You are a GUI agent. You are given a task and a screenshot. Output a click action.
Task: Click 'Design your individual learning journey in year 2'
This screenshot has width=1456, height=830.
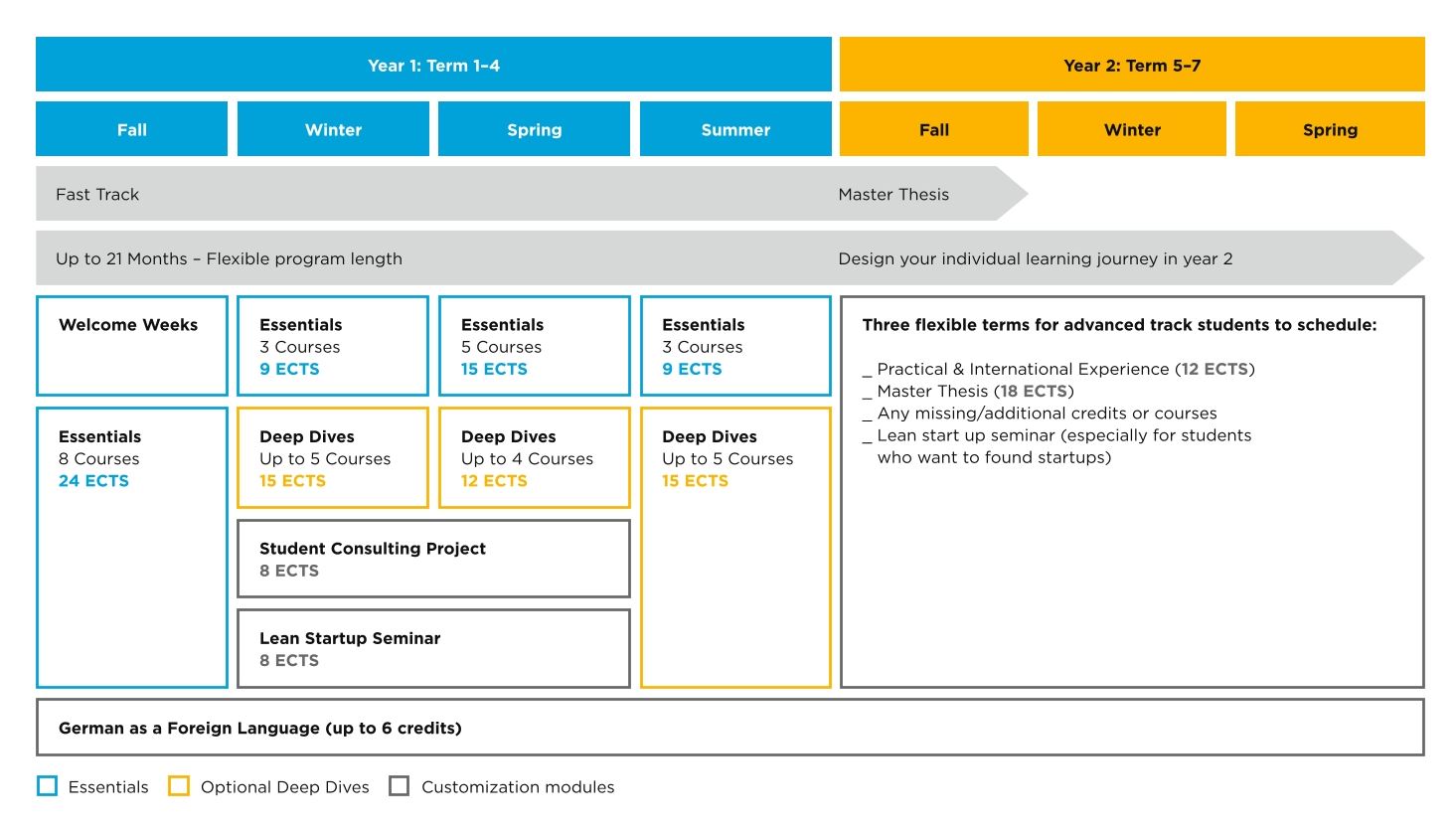(1036, 258)
